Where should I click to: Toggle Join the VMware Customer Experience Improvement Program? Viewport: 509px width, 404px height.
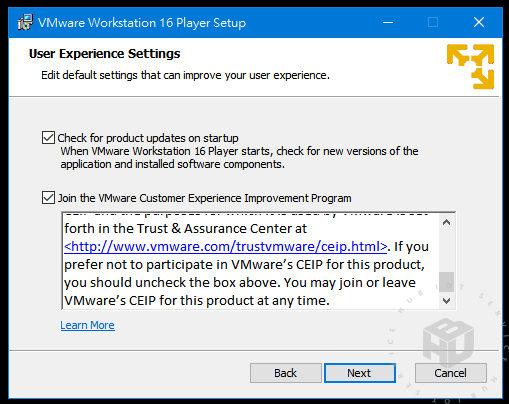(48, 197)
